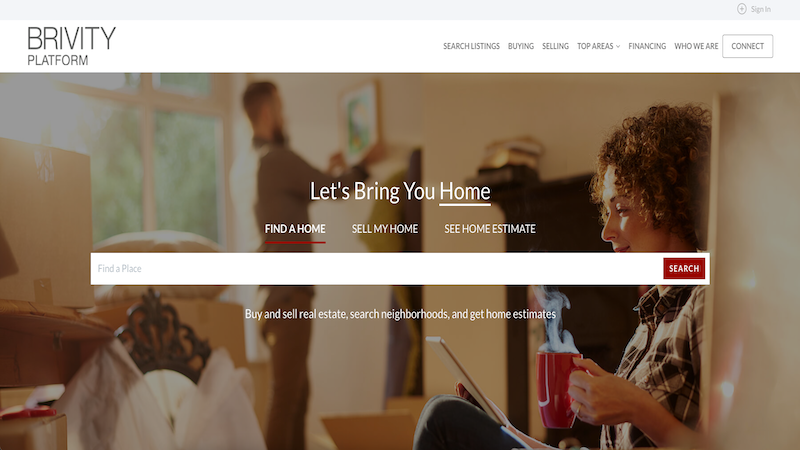
Task: Open the Financing page
Action: click(x=647, y=46)
